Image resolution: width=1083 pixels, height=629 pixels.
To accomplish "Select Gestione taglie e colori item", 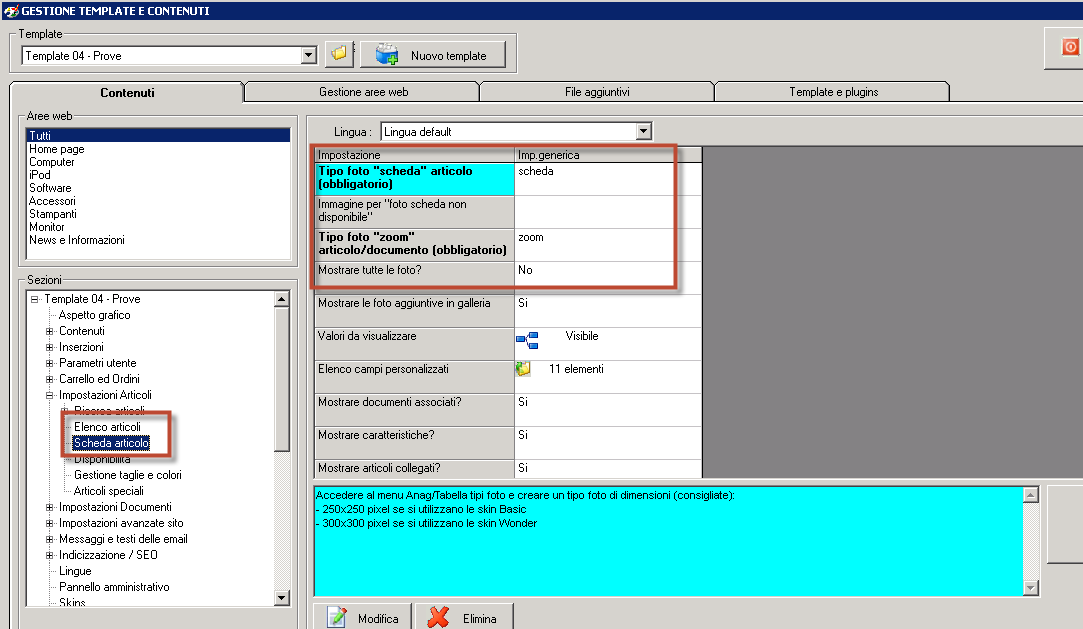I will point(128,475).
